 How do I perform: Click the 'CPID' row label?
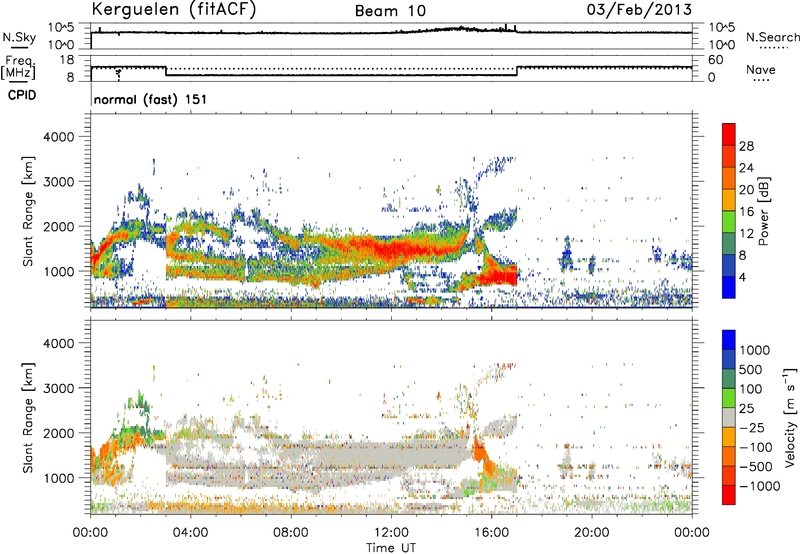point(22,95)
